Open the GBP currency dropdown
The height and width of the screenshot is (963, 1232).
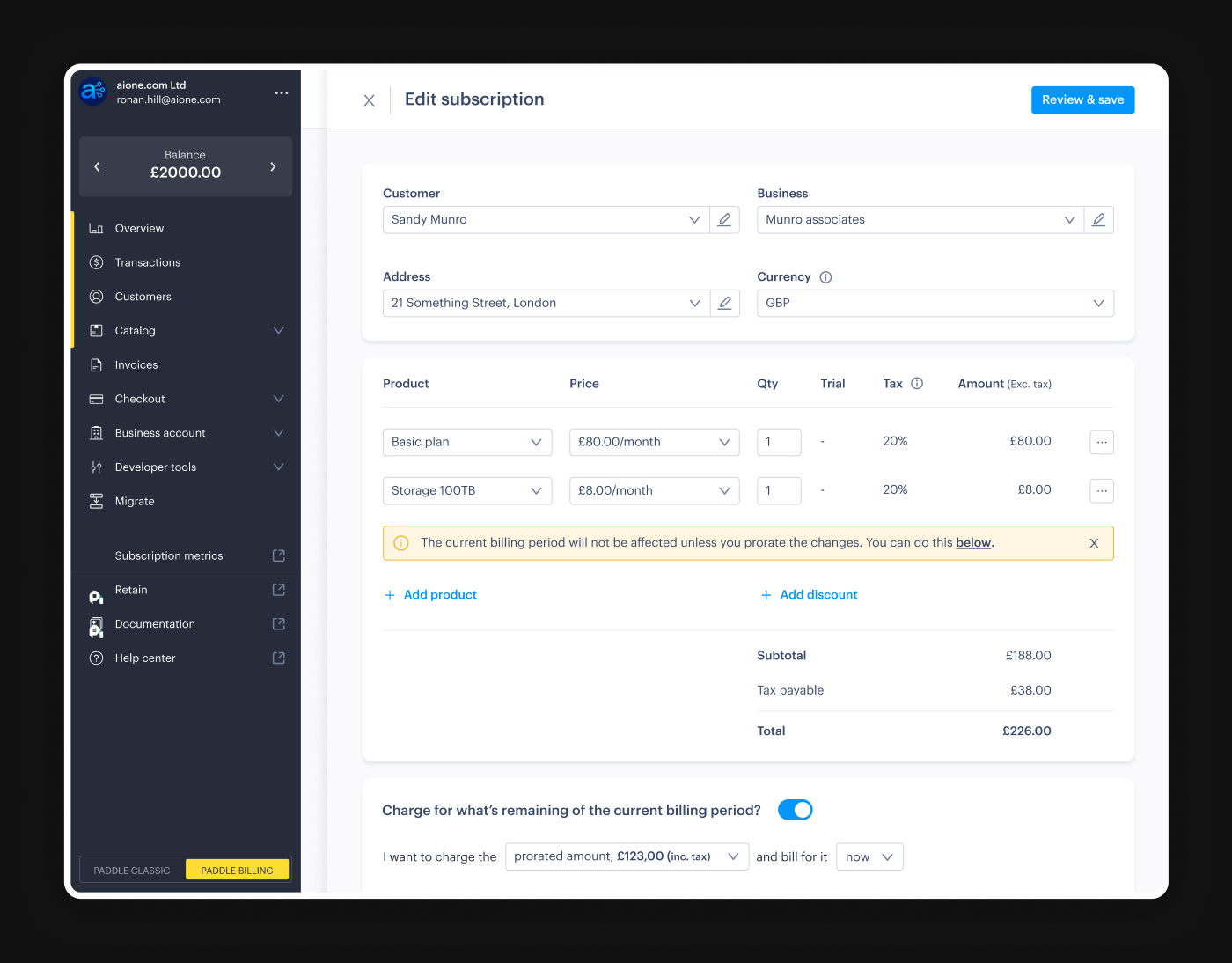pyautogui.click(x=935, y=303)
